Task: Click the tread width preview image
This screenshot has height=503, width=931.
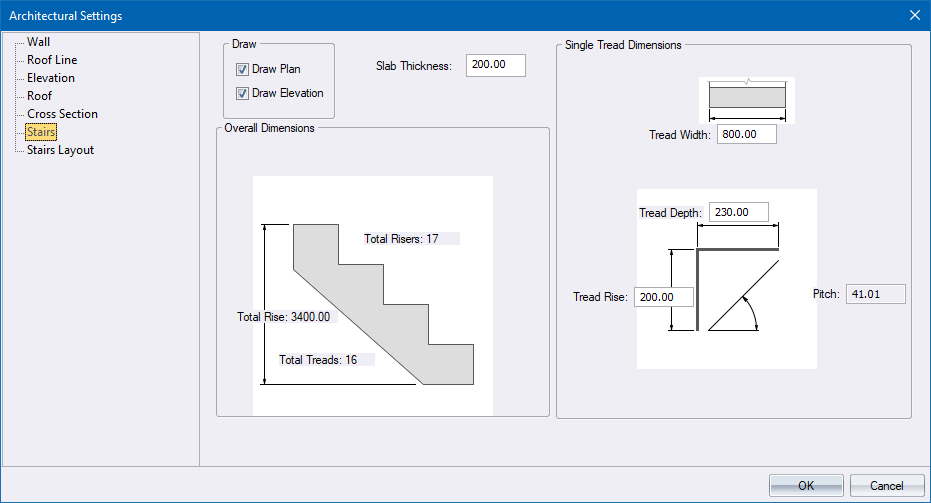Action: (x=746, y=99)
